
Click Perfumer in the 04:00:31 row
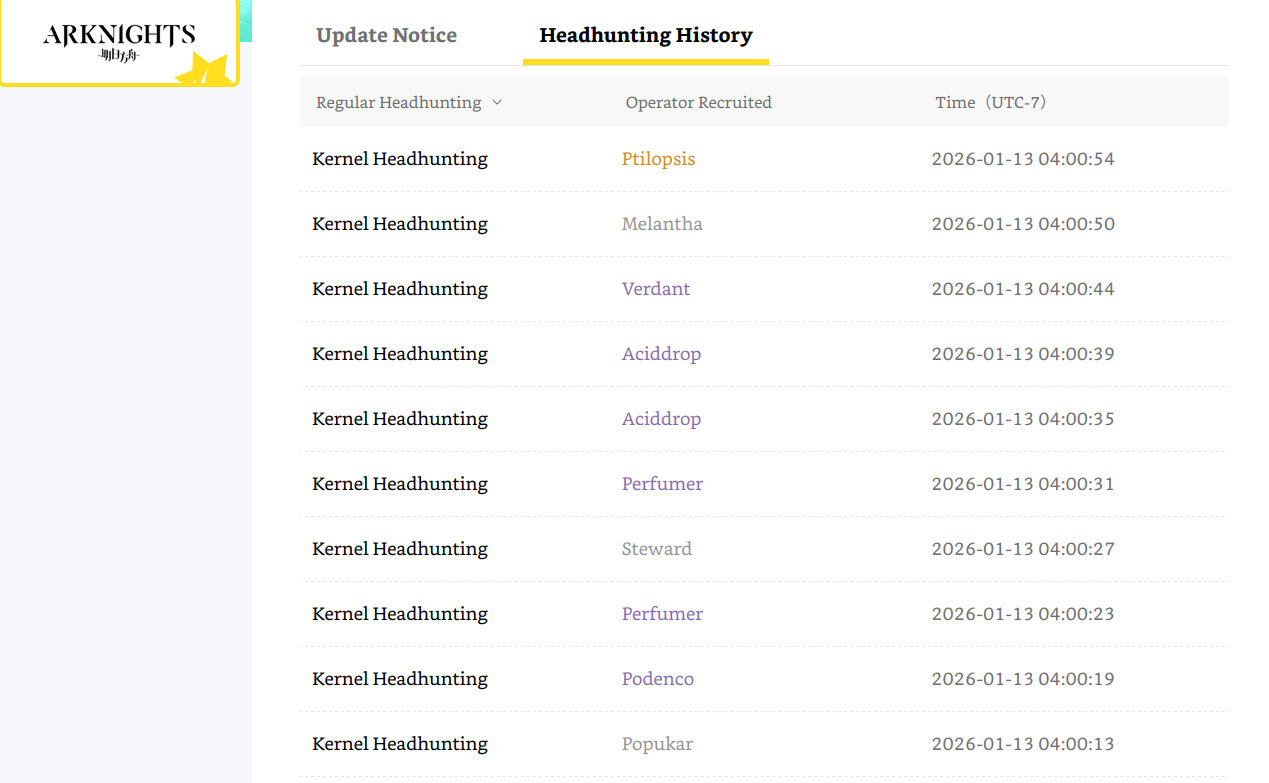click(x=662, y=484)
